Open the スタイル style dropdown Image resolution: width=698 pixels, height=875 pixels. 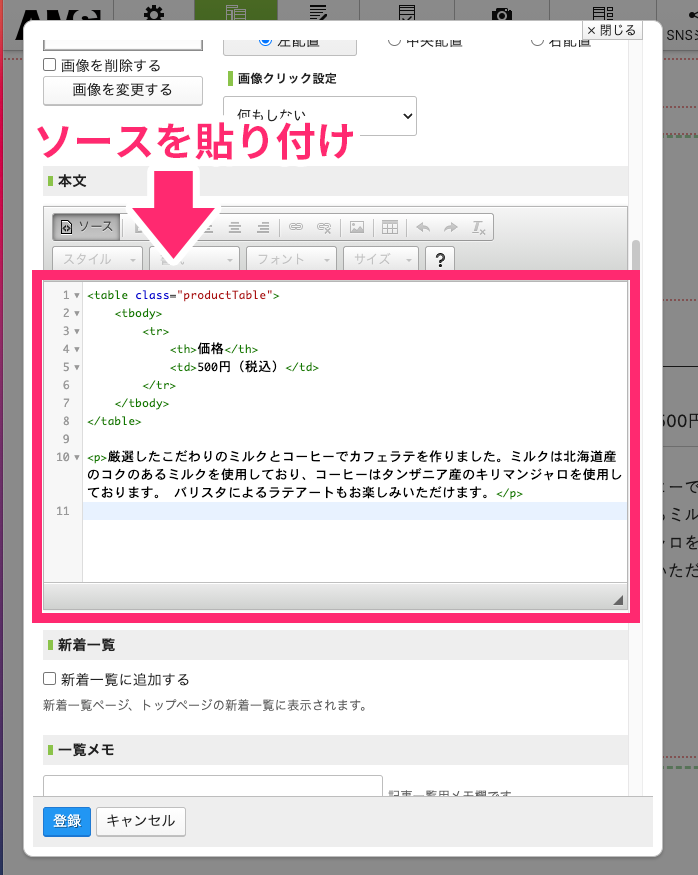97,259
